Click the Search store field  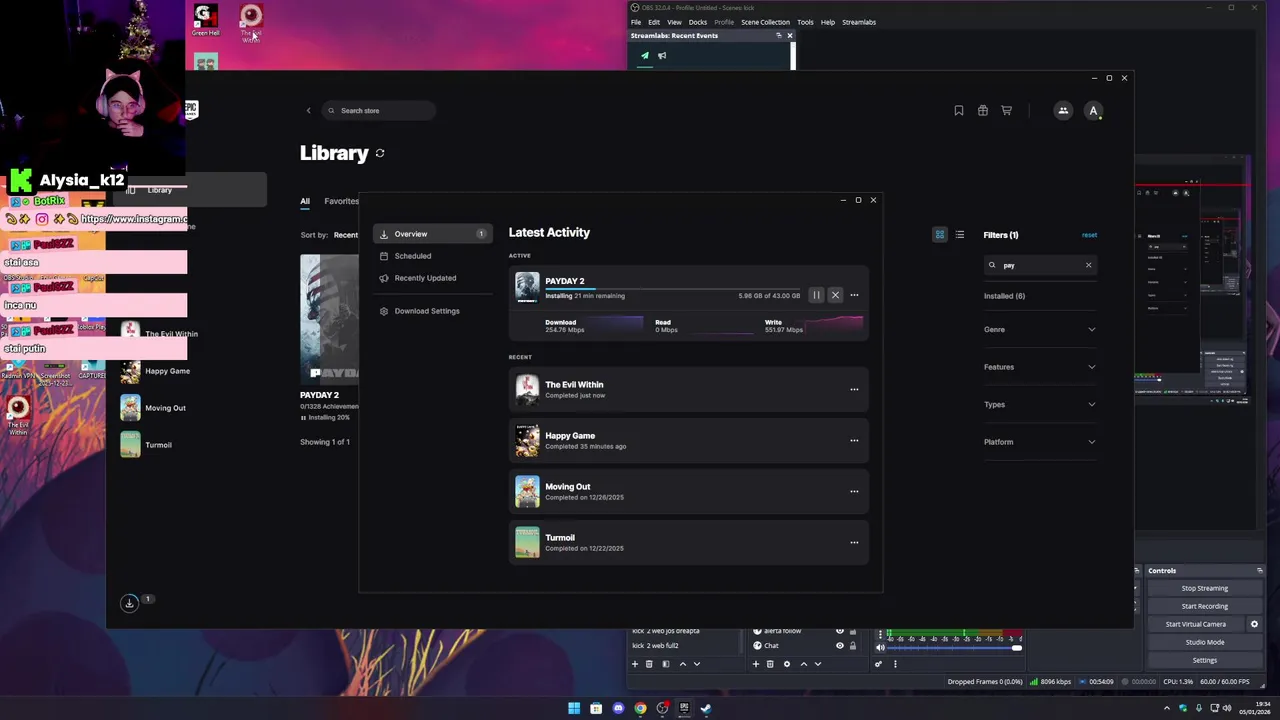click(379, 111)
